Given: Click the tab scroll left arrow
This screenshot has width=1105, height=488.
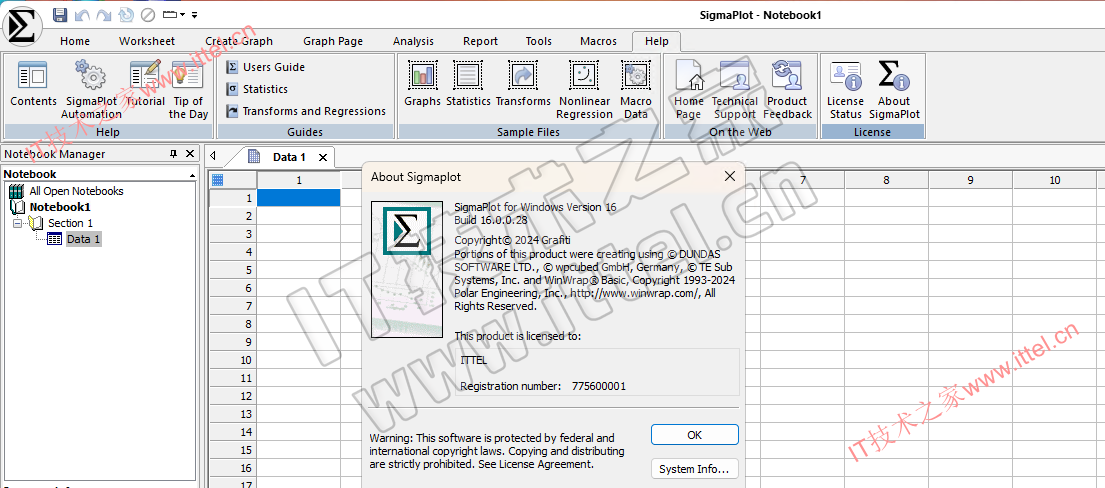Looking at the screenshot, I should [213, 157].
